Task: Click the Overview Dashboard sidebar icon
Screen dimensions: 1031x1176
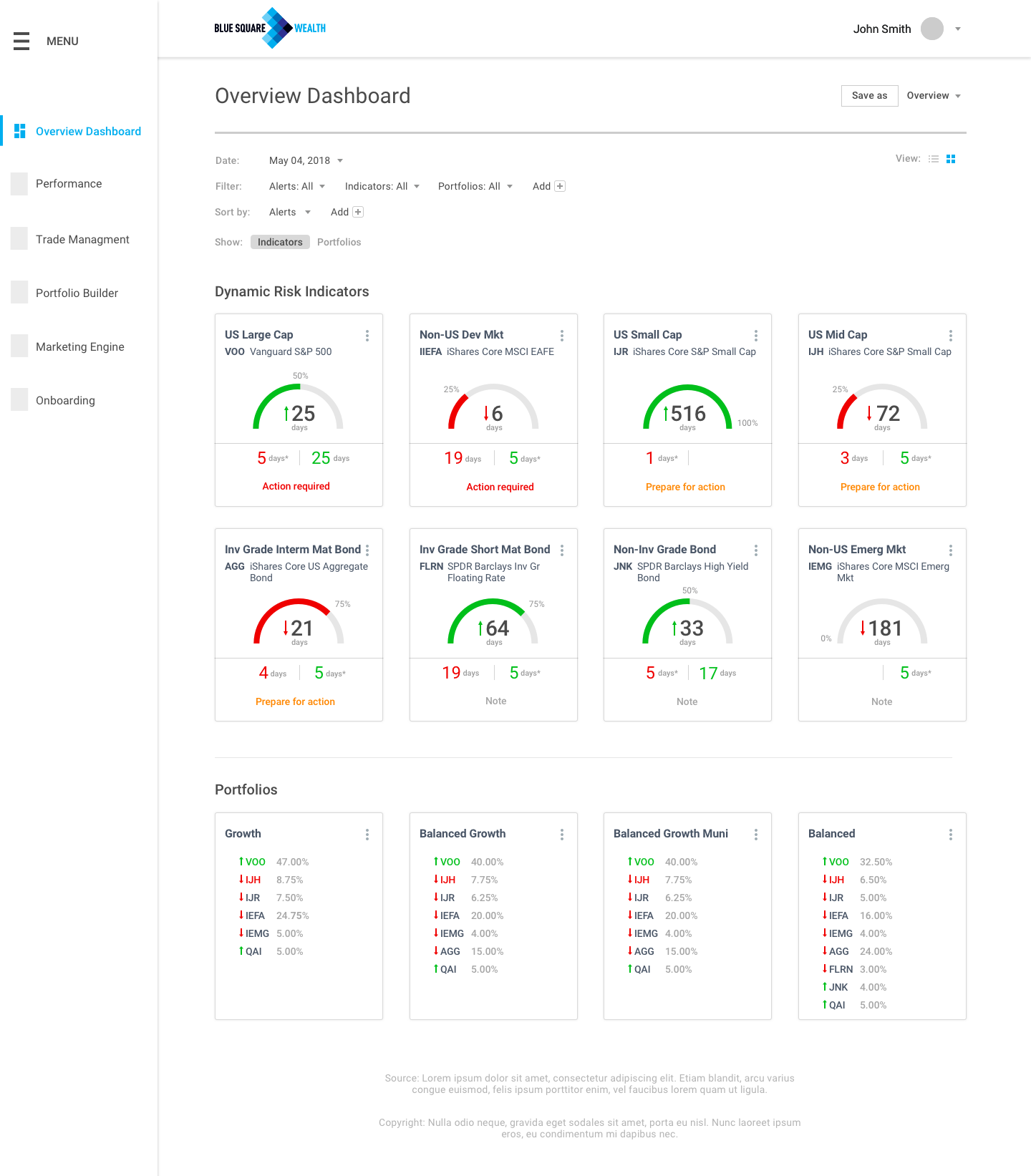Action: (x=20, y=131)
